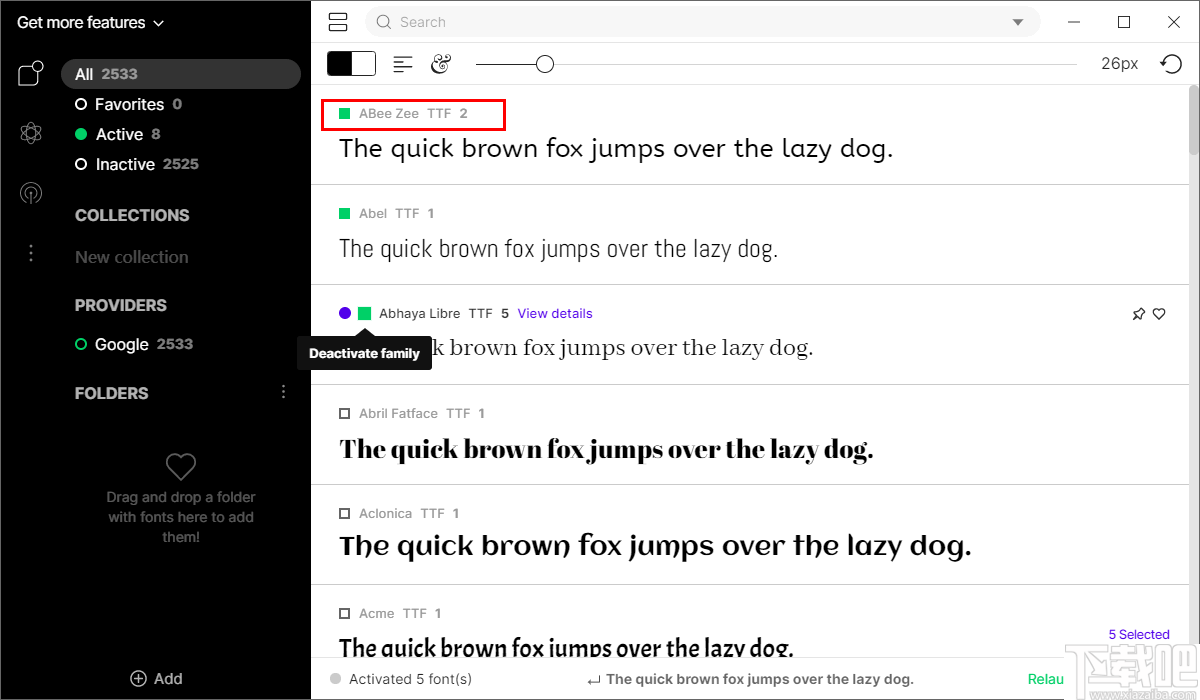
Task: Open the integrations atom icon in sidebar
Action: click(31, 133)
